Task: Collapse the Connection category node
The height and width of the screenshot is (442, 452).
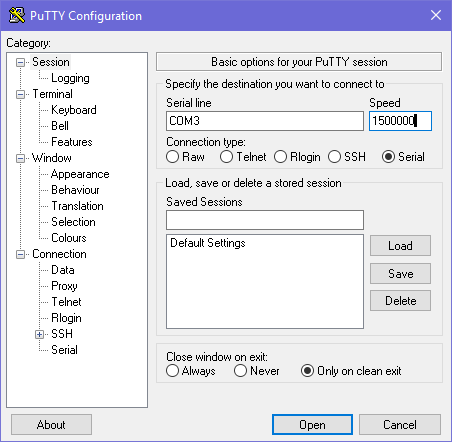Action: point(20,254)
